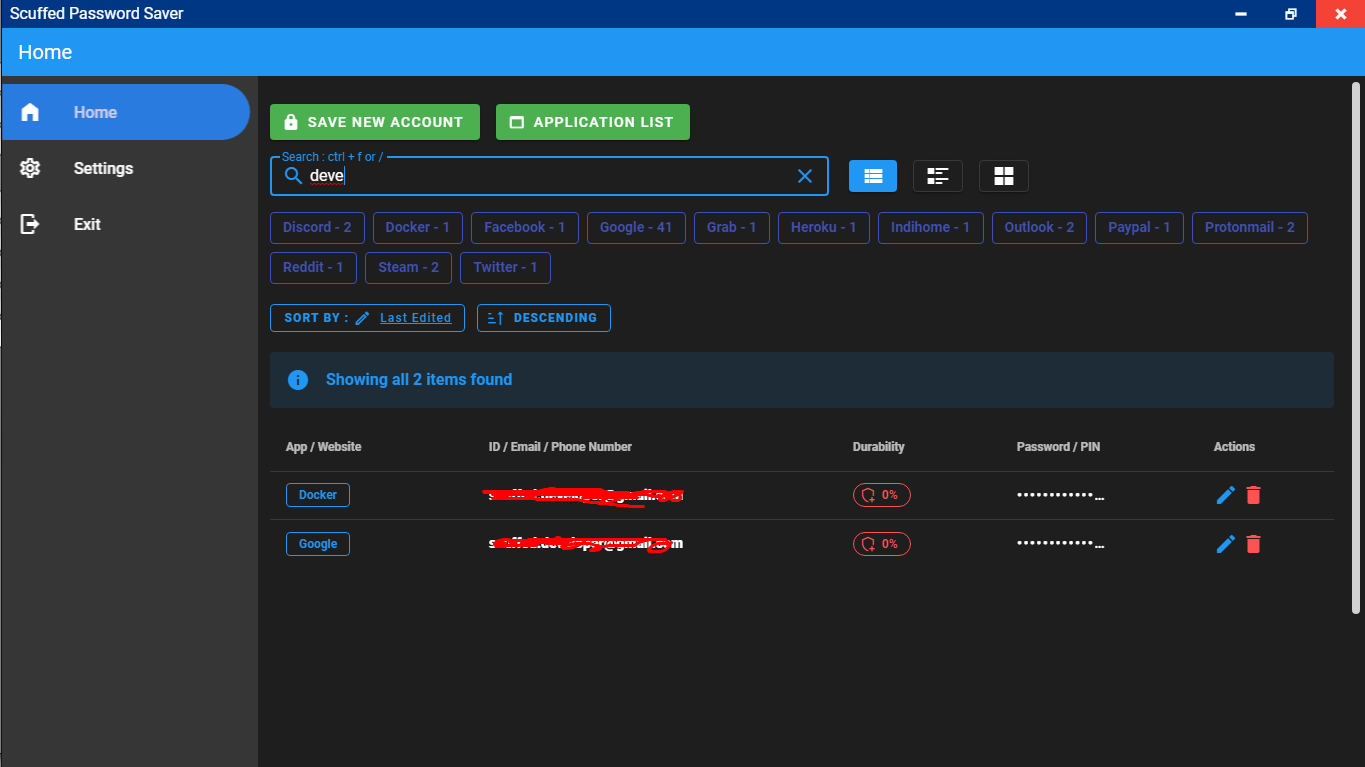Filter by Heroku - 1 chip
Screen dimensions: 1365x767
(x=824, y=227)
